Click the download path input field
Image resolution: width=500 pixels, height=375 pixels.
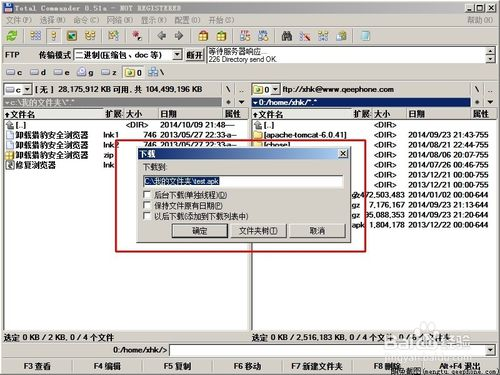pyautogui.click(x=243, y=181)
